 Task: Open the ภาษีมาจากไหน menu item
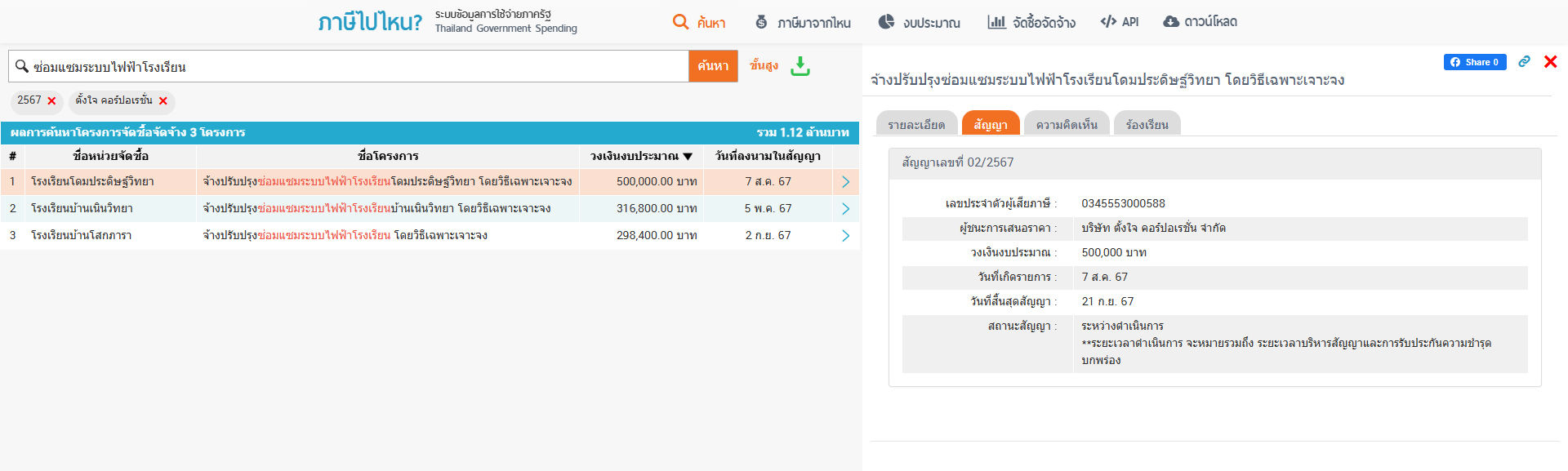pyautogui.click(x=803, y=22)
